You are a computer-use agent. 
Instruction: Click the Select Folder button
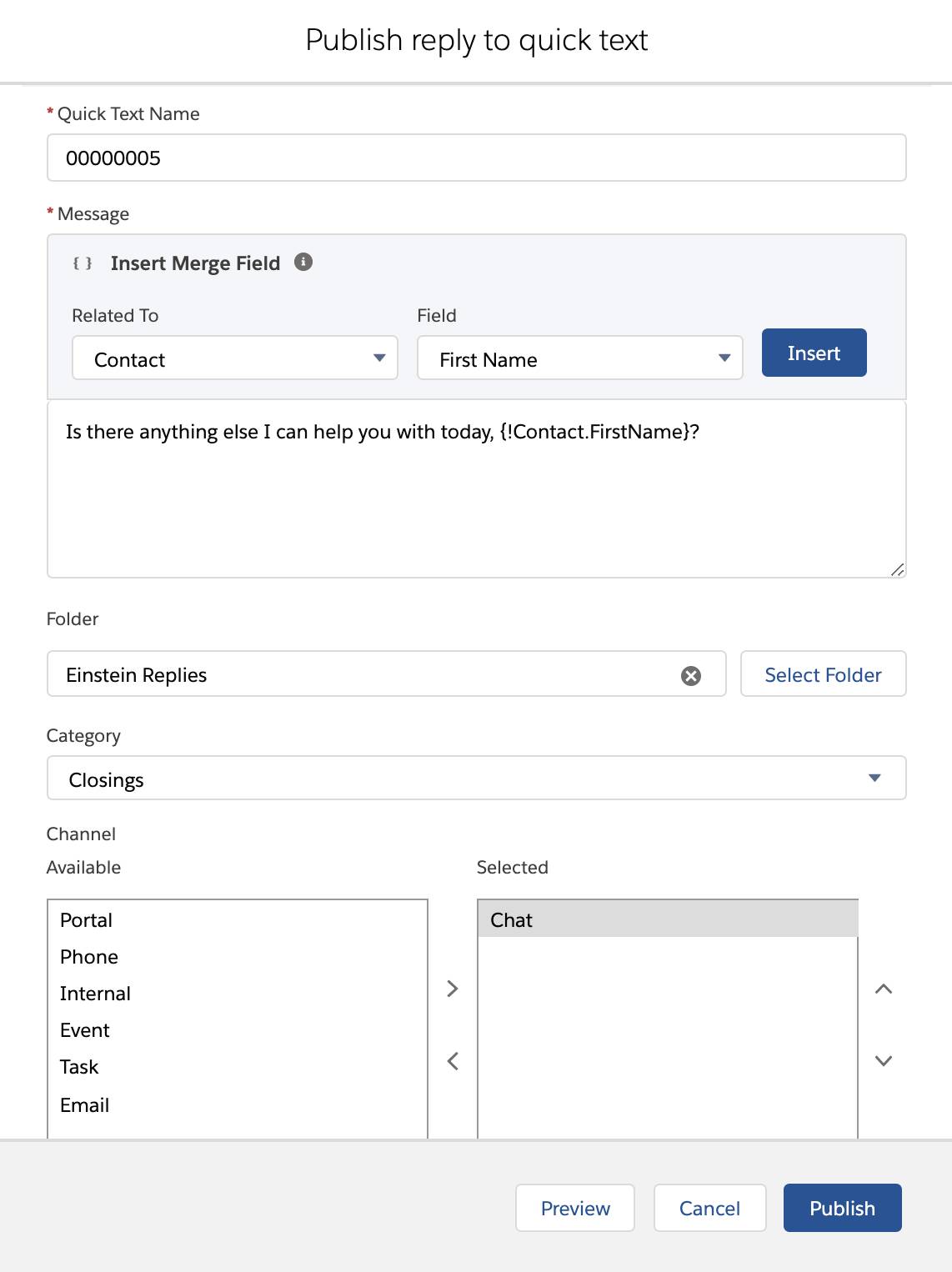coord(823,674)
